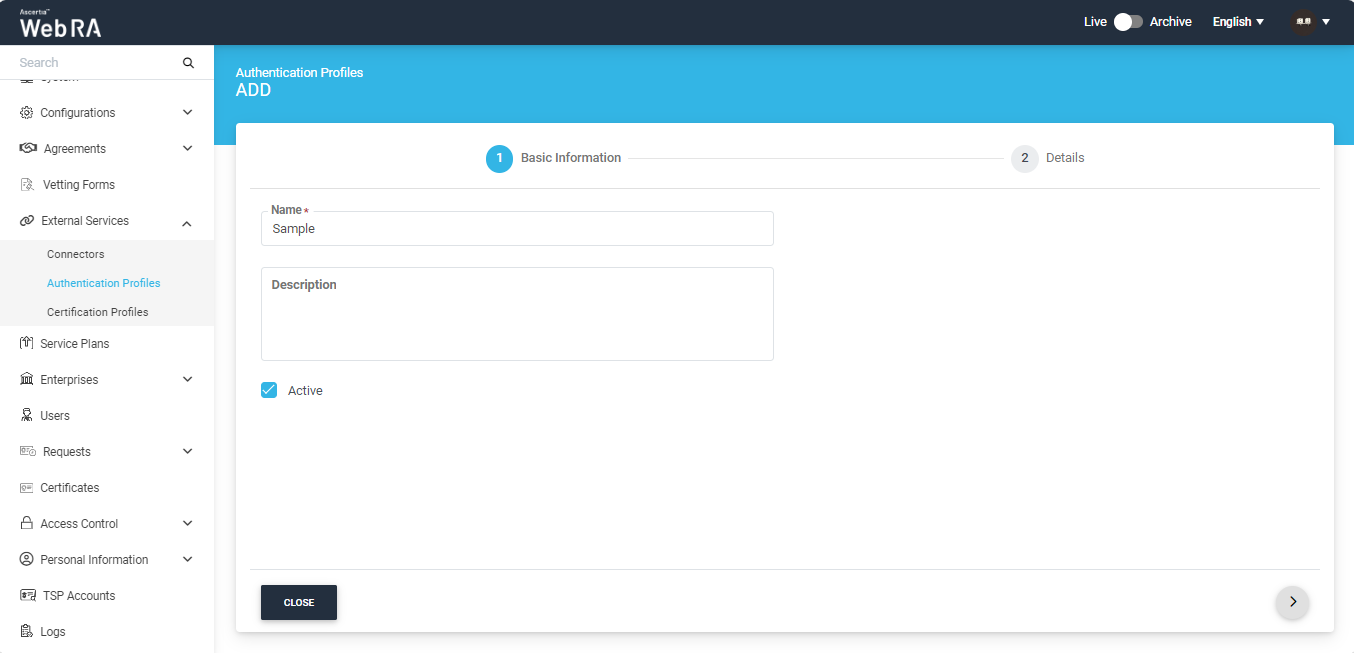Click the Vetting Forms icon

coord(28,185)
